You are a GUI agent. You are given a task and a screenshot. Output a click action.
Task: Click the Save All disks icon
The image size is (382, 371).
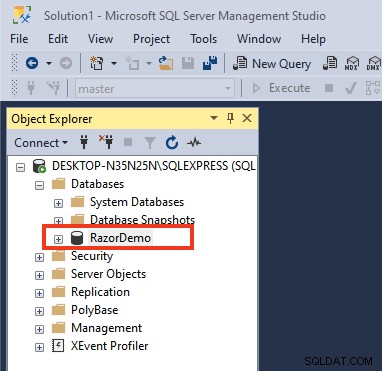click(210, 63)
